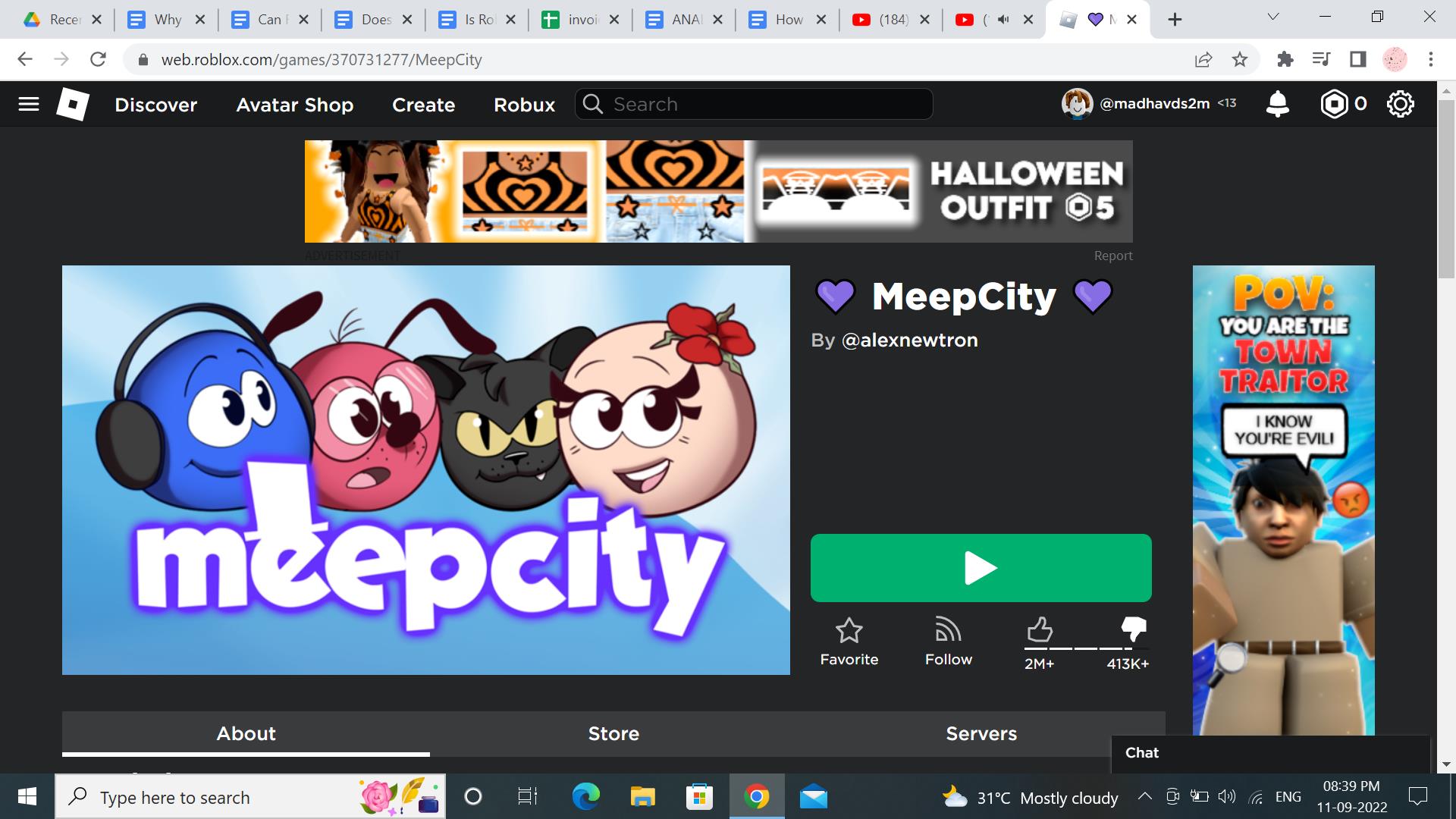Open the Windows notification center
Viewport: 1456px width, 819px height.
(1418, 796)
